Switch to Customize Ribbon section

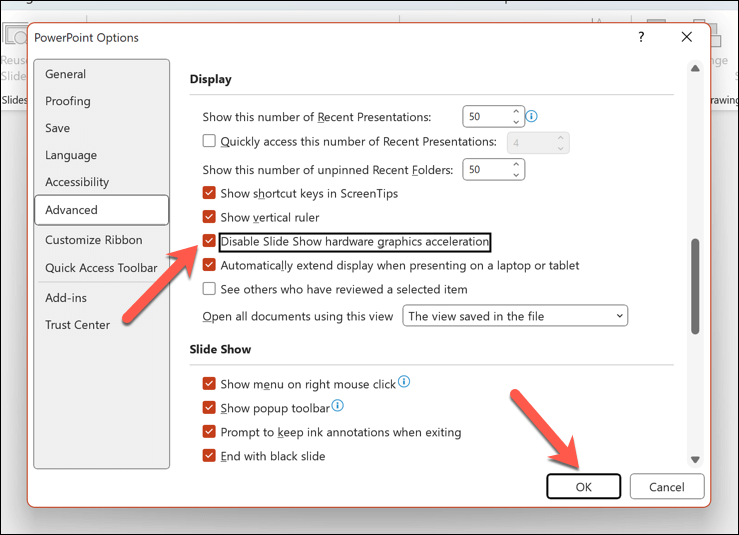point(94,240)
